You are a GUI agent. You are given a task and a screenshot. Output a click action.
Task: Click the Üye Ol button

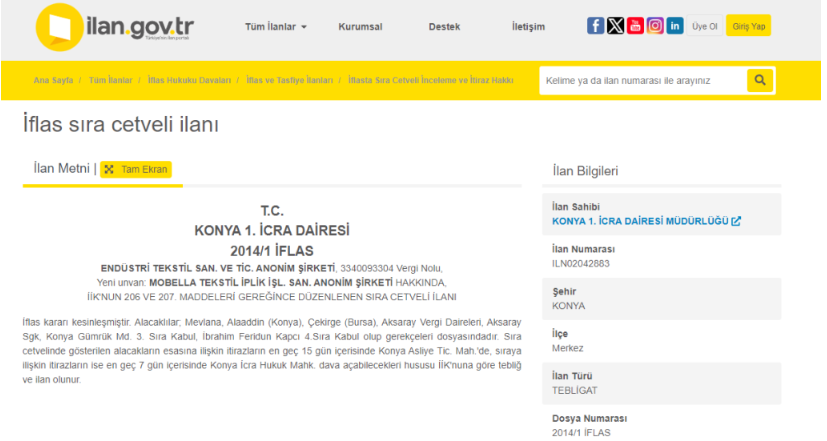(x=705, y=27)
